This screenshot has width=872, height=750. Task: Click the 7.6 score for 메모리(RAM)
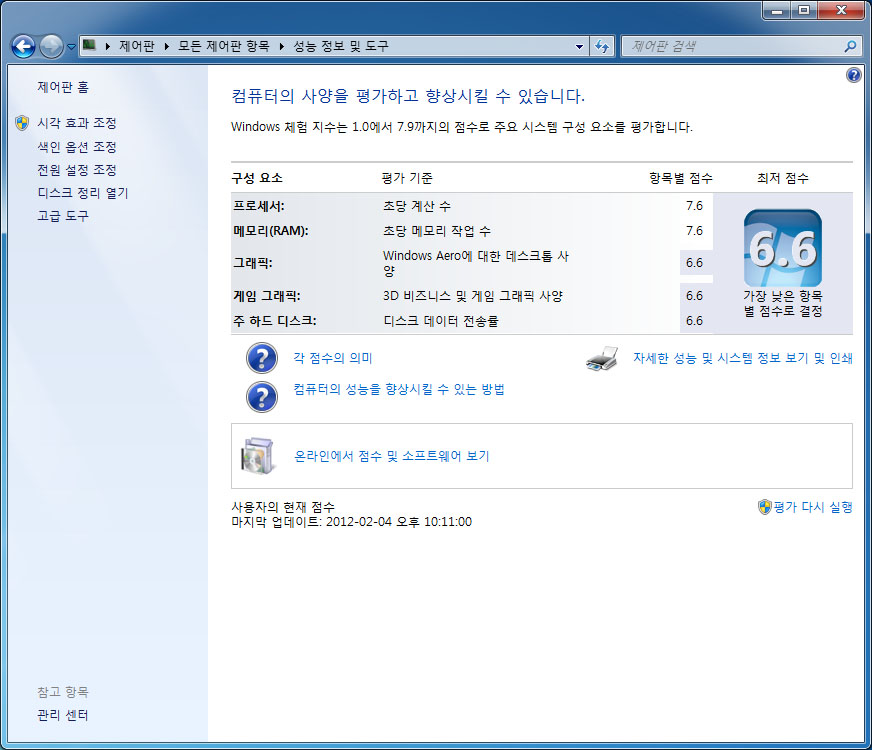coord(694,231)
